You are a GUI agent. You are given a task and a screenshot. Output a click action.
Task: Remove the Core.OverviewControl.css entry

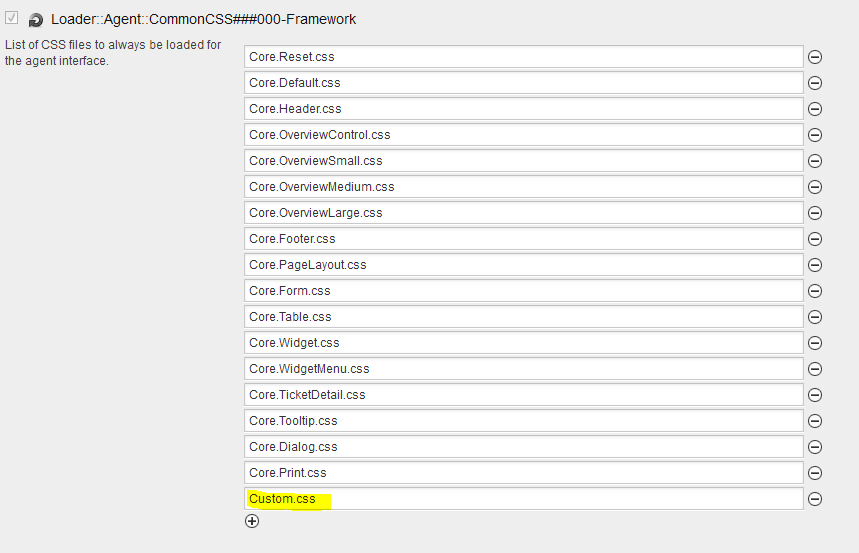815,135
